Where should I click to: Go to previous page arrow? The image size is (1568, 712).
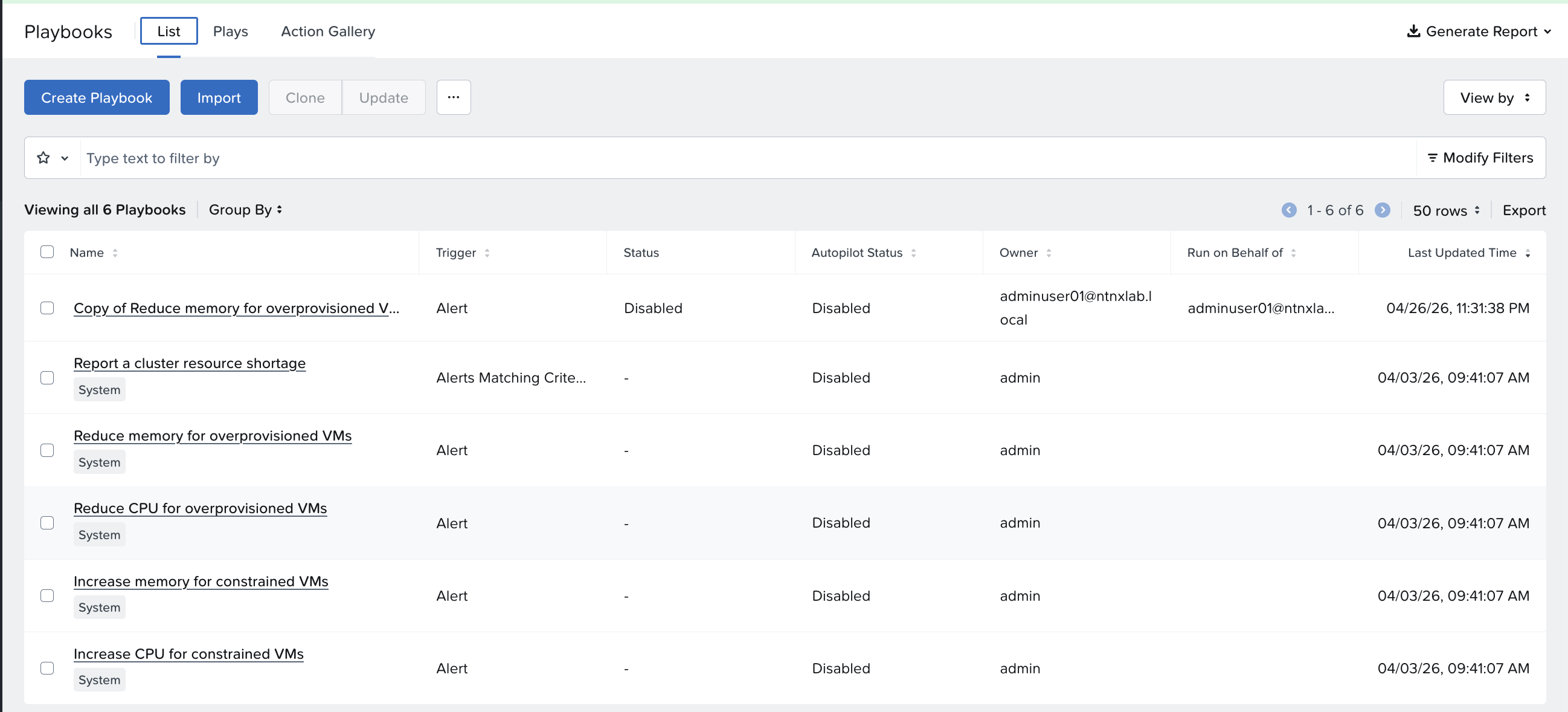point(1288,210)
